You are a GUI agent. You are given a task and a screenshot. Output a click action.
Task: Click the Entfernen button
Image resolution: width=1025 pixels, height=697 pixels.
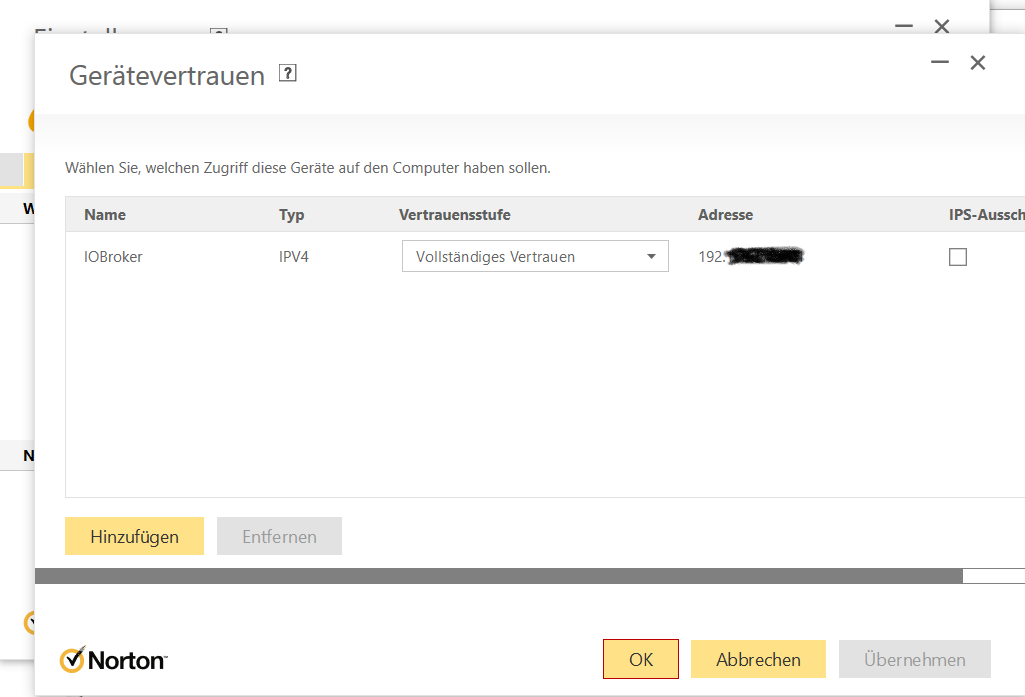[x=279, y=536]
